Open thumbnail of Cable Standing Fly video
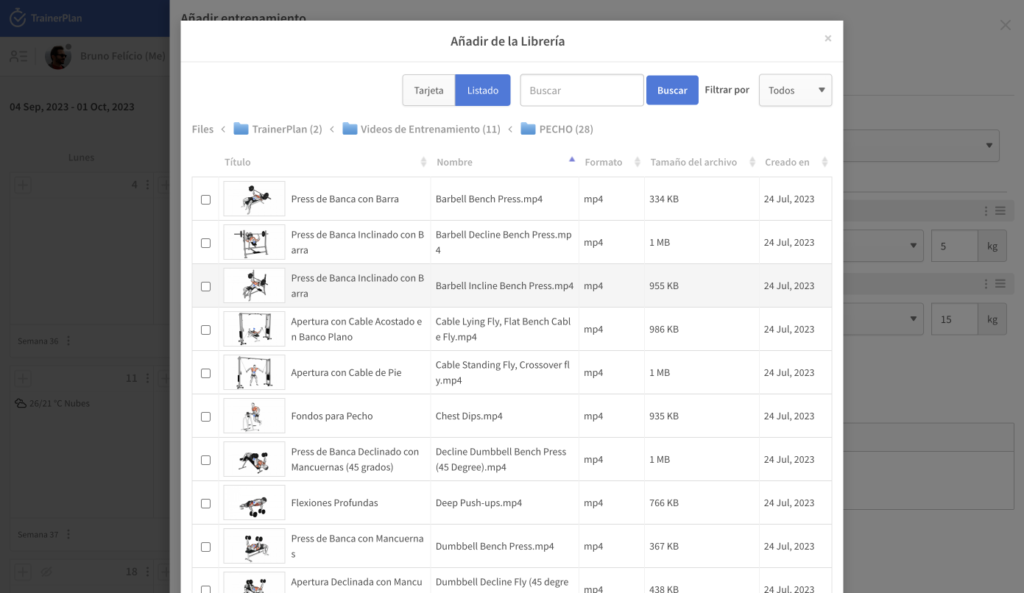 254,372
